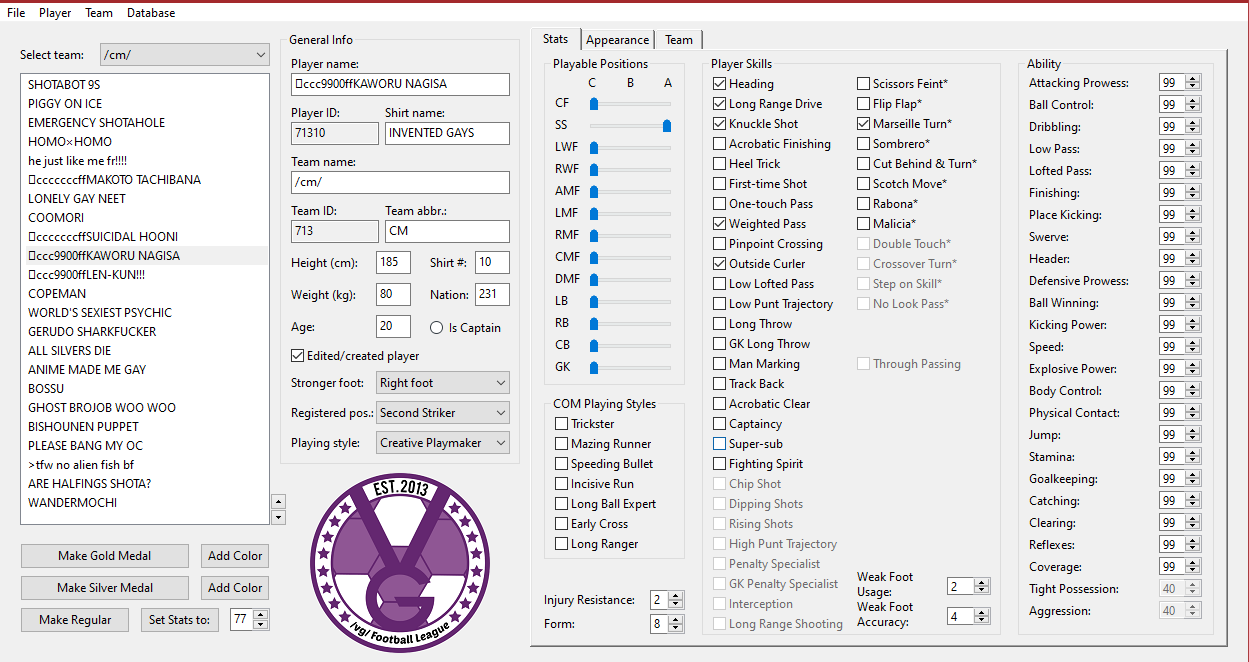The width and height of the screenshot is (1249, 662).
Task: Select BOSSU in the player list
Action: (145, 389)
